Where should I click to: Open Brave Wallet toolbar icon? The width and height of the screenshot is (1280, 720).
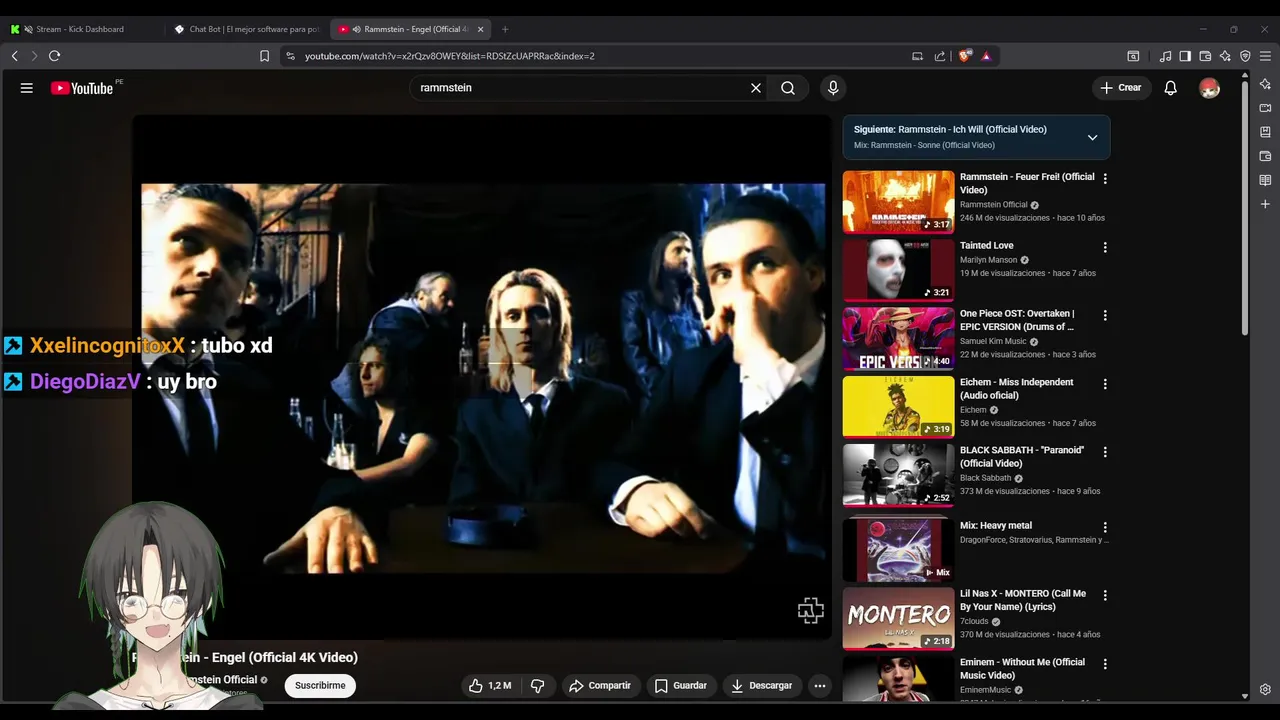(x=1205, y=56)
